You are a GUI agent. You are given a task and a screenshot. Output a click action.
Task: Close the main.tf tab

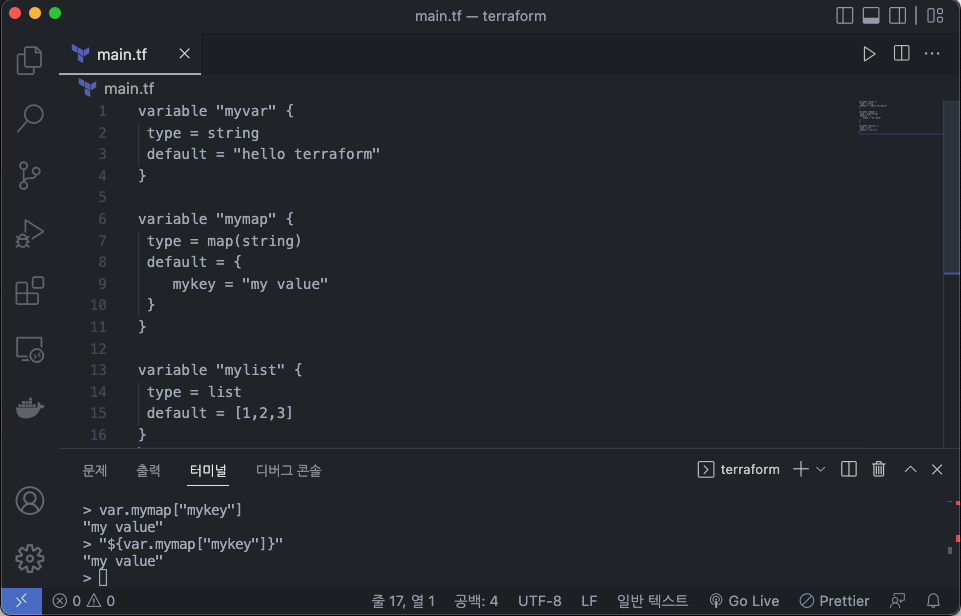pyautogui.click(x=184, y=54)
